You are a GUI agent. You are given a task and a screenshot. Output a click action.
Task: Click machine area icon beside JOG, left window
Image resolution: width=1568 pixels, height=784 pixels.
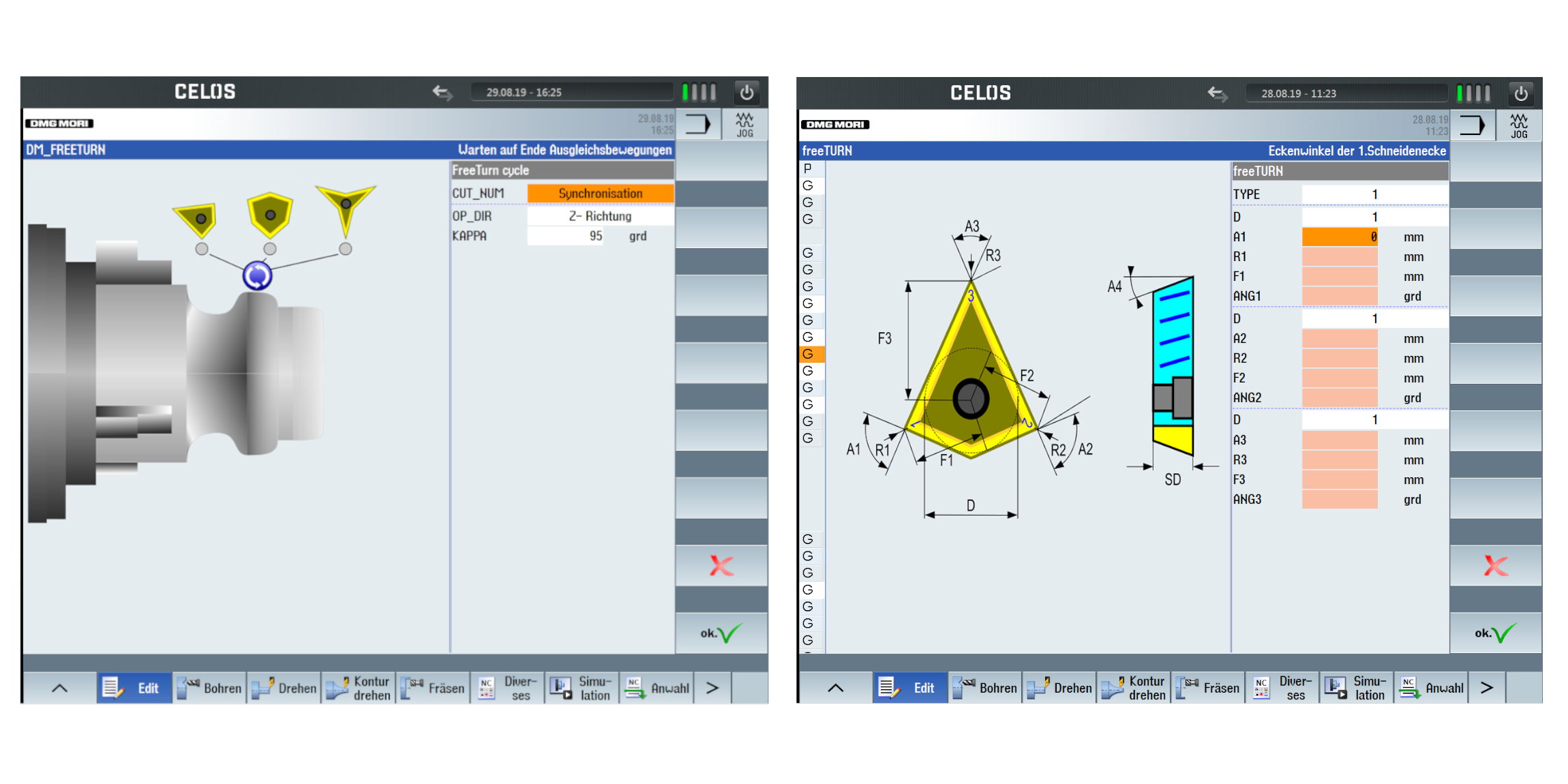pyautogui.click(x=697, y=125)
